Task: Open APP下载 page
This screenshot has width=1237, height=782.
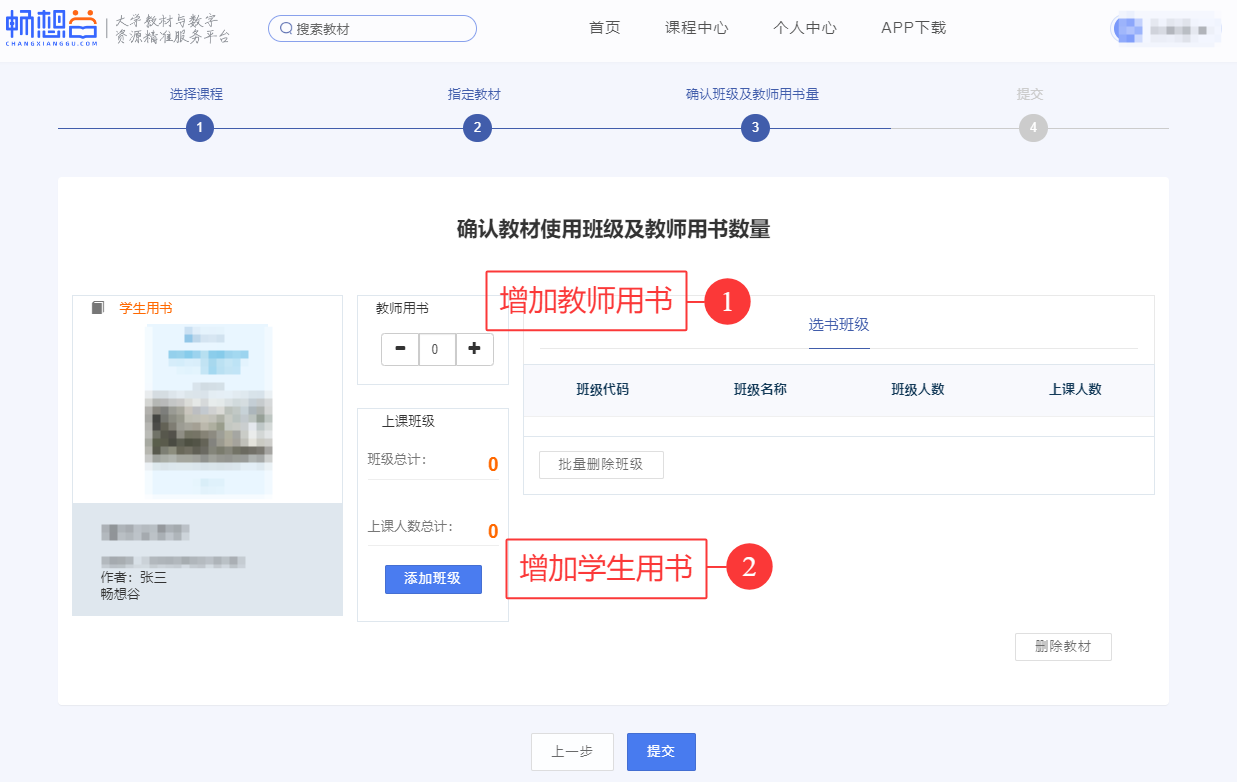Action: (x=913, y=28)
